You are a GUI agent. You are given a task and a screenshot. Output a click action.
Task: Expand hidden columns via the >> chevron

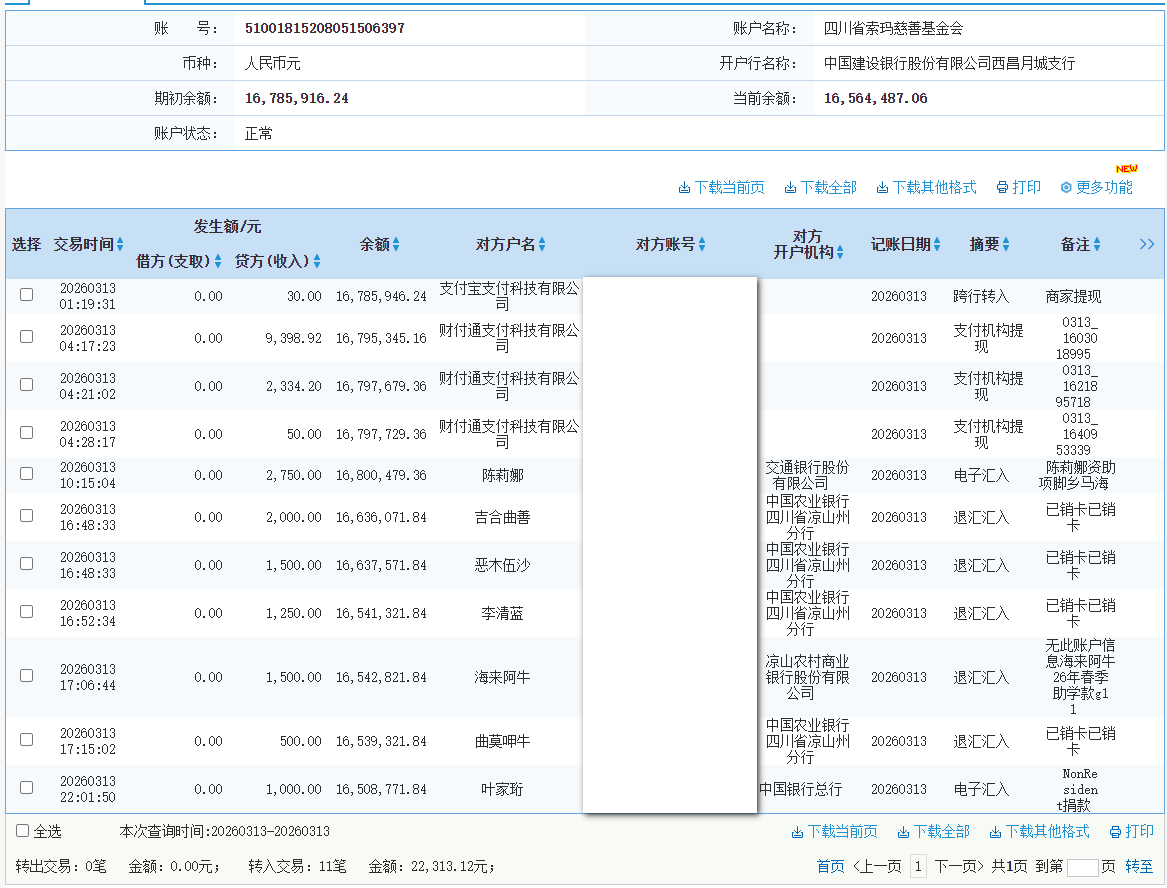click(x=1148, y=244)
